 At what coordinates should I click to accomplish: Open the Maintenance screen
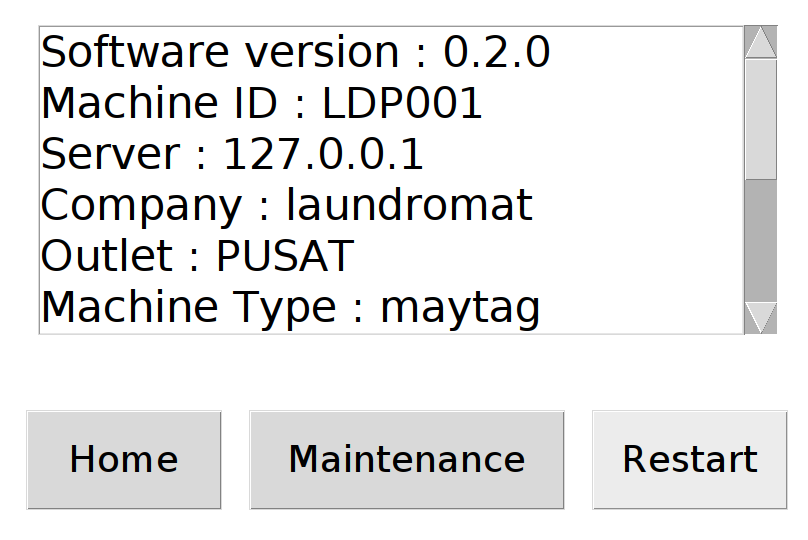pyautogui.click(x=406, y=460)
